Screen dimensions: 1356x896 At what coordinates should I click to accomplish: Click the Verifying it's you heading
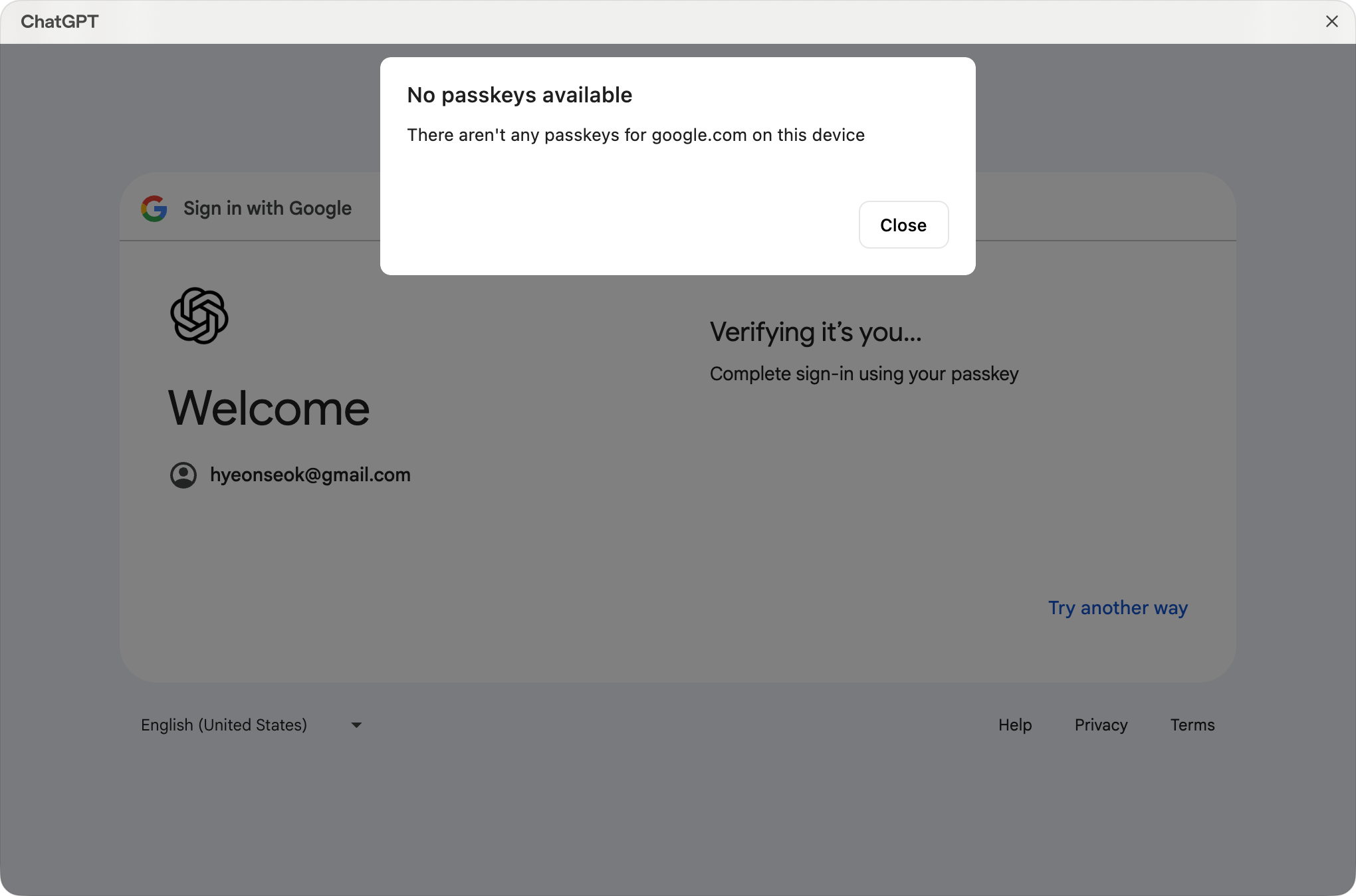(816, 332)
